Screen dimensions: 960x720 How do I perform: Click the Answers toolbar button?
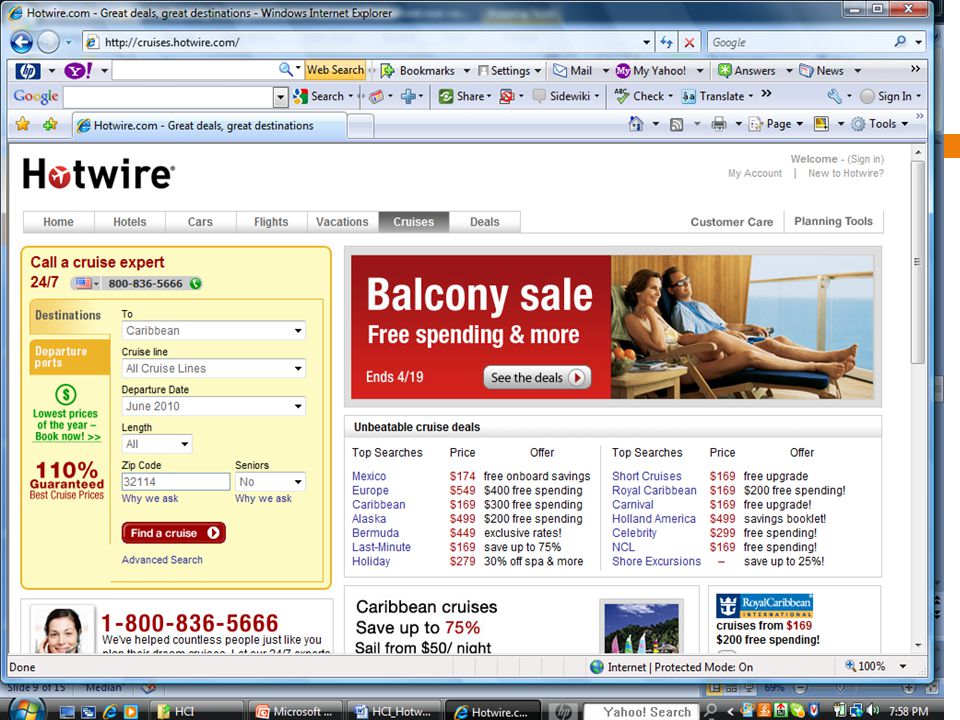coord(746,70)
